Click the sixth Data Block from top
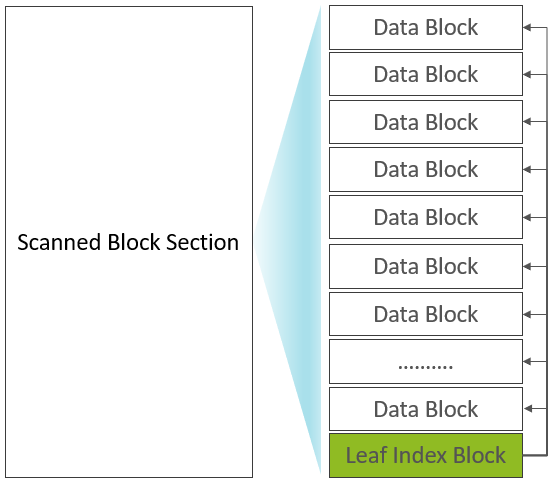Screen dimensions: 554x483 click(426, 266)
